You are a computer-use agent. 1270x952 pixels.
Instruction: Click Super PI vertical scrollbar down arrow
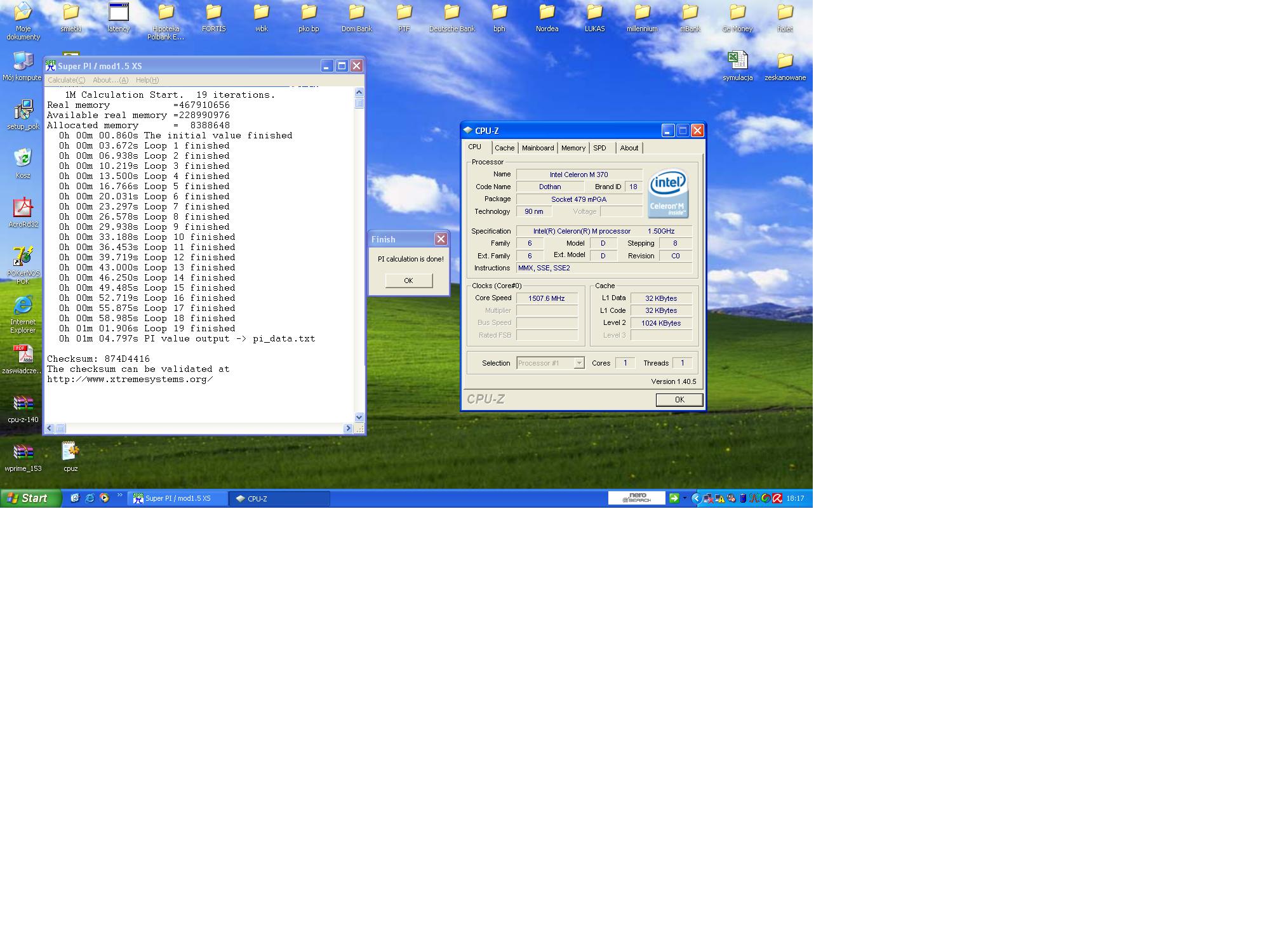(x=359, y=418)
